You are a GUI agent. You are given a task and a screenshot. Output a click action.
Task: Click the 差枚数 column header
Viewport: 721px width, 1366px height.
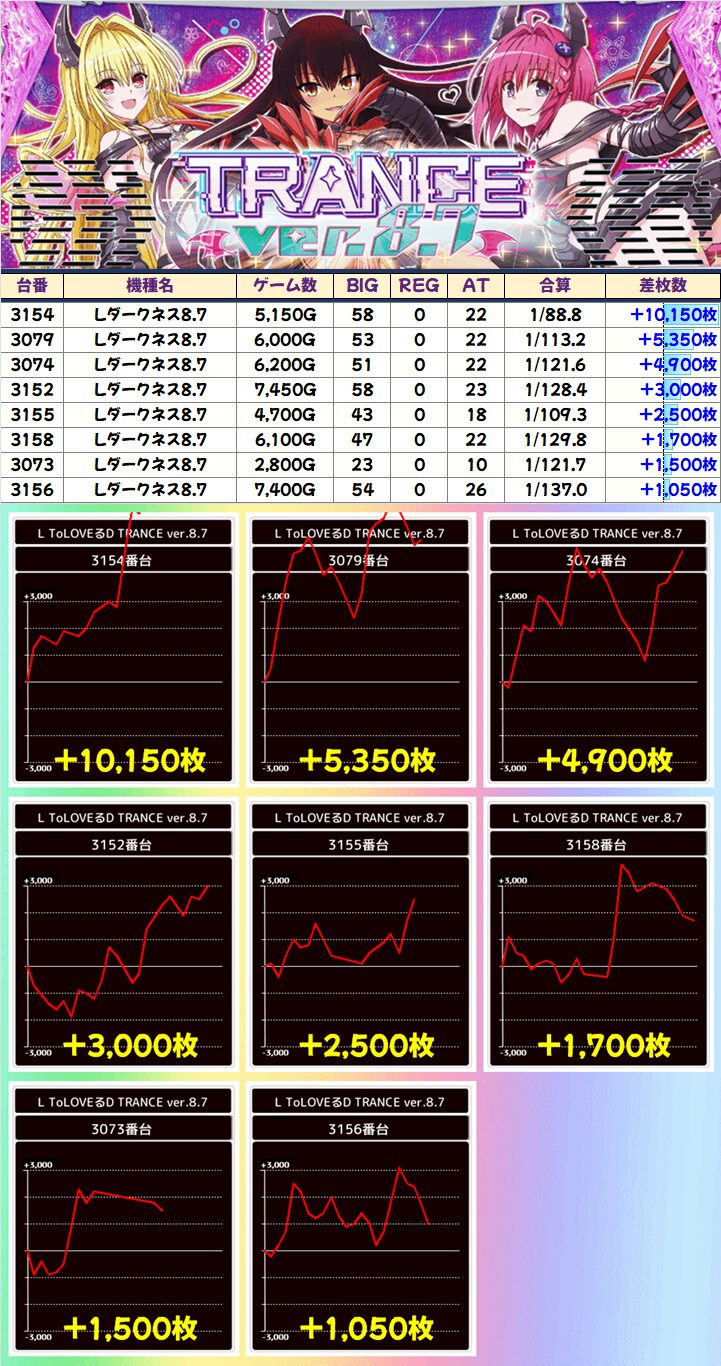[x=662, y=285]
